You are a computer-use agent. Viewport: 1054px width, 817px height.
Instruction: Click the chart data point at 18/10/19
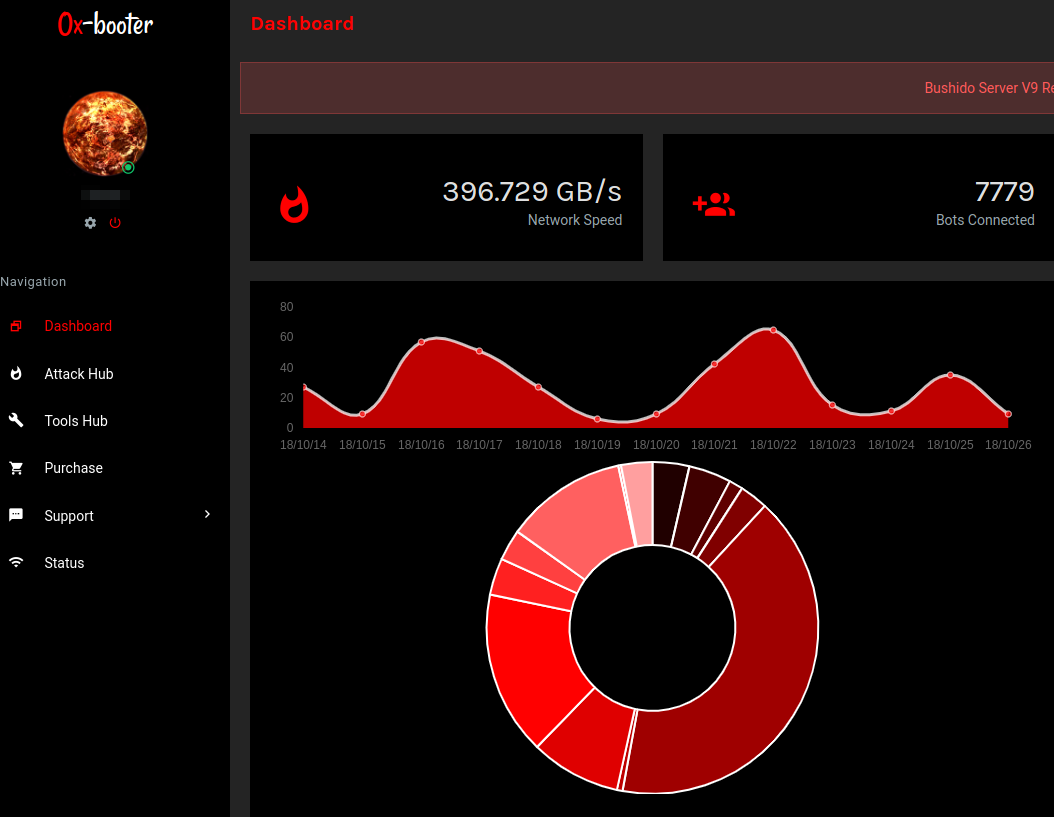tap(598, 419)
